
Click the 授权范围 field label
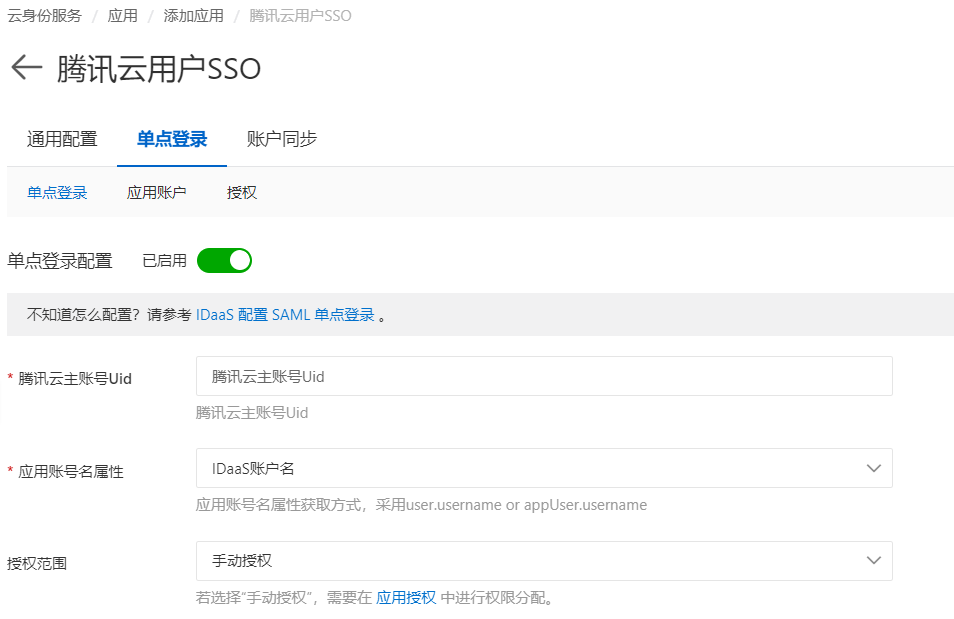pyautogui.click(x=37, y=564)
